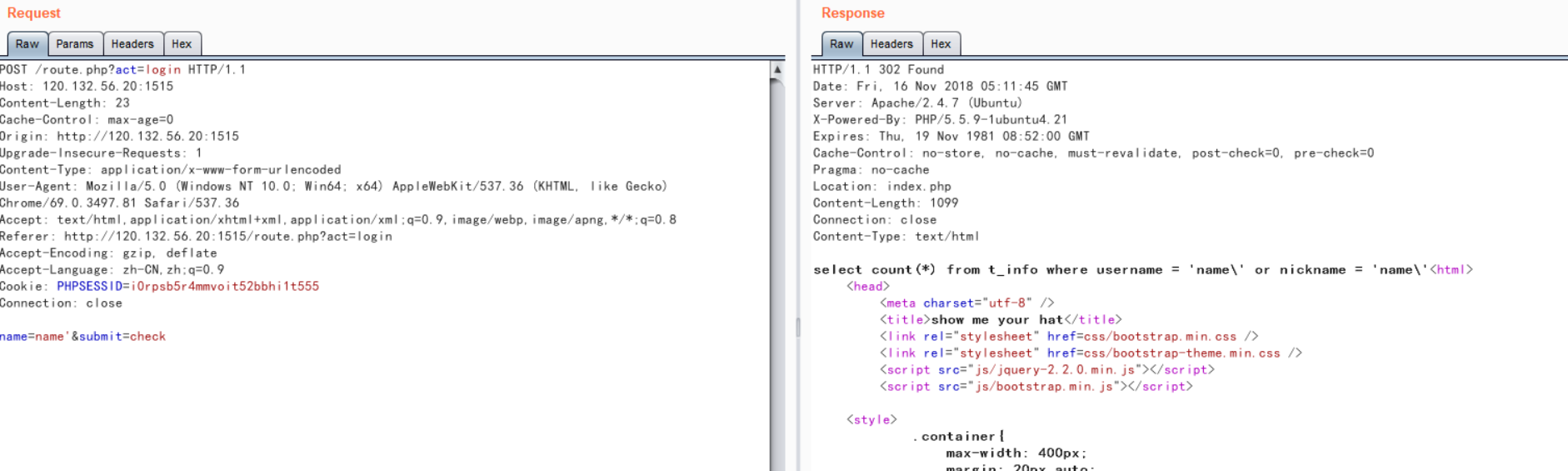The height and width of the screenshot is (471, 1568).
Task: Click the Expires: Thu, 19 Nov 1981 line
Action: coord(951,137)
